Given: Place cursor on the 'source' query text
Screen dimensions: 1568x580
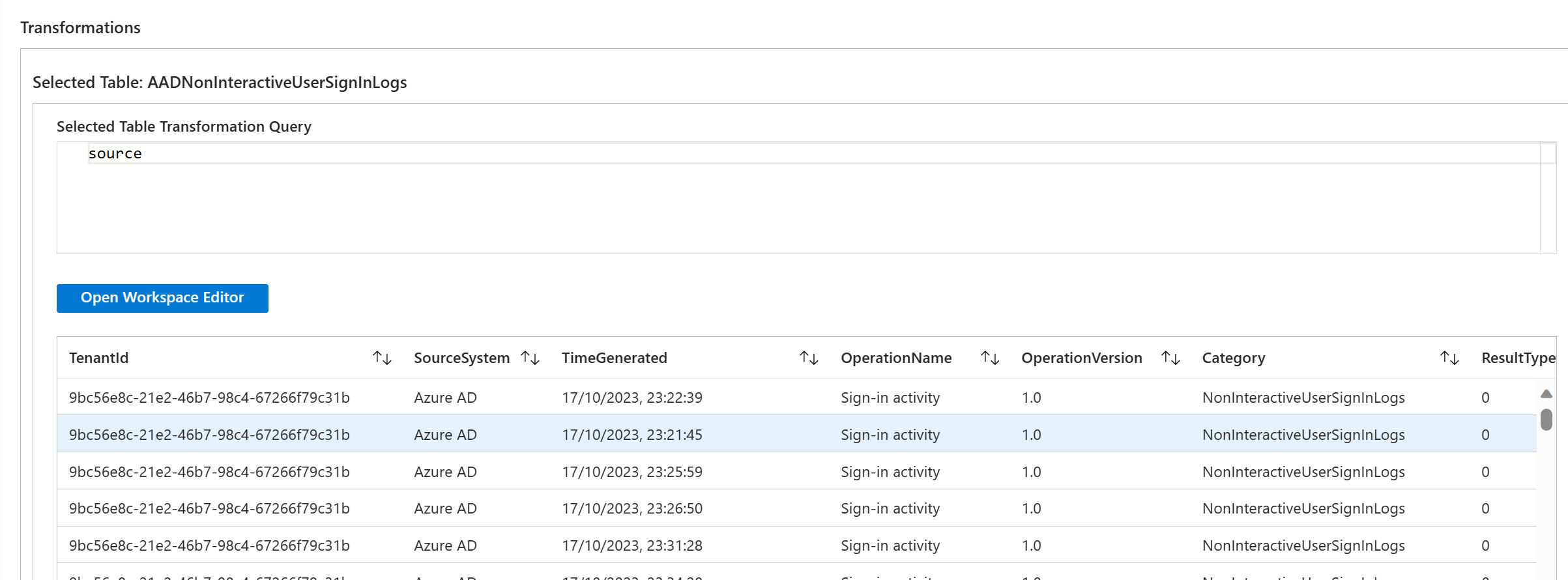Looking at the screenshot, I should [x=115, y=154].
